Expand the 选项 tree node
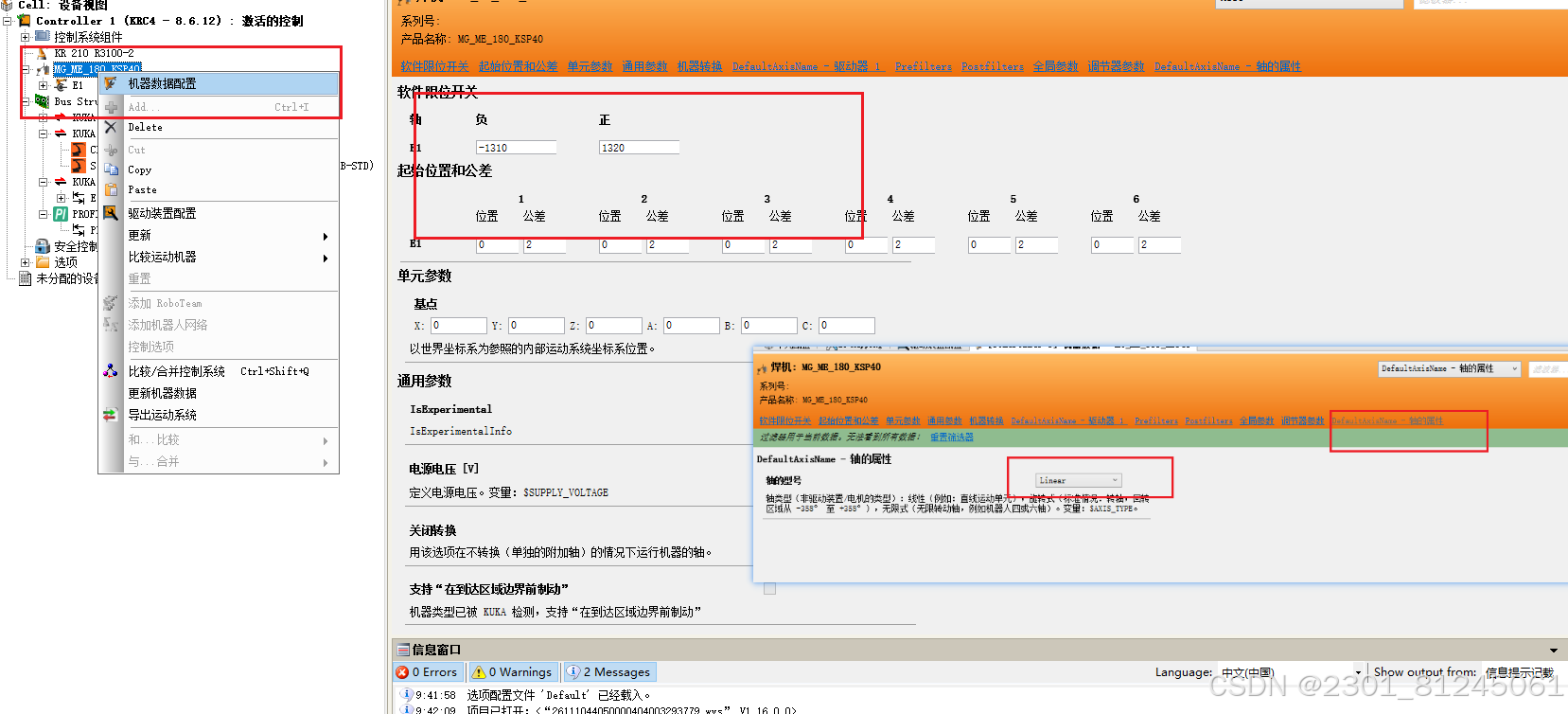 pos(26,262)
